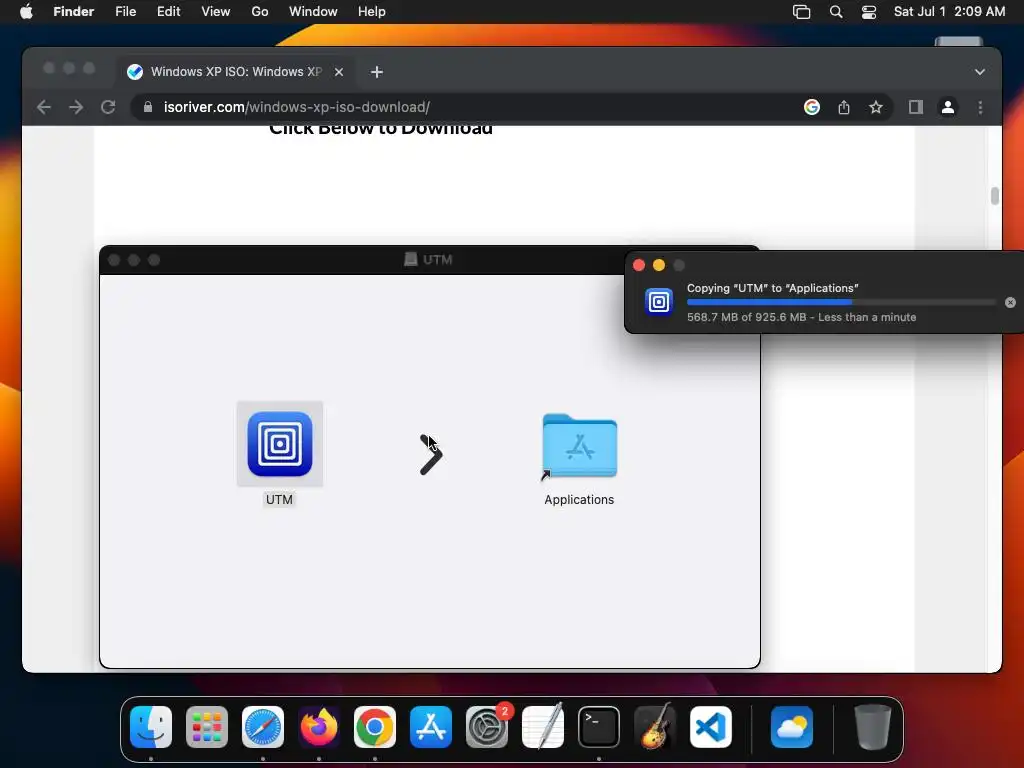Open TextEdit from the Dock
This screenshot has width=1024, height=768.
tap(543, 727)
